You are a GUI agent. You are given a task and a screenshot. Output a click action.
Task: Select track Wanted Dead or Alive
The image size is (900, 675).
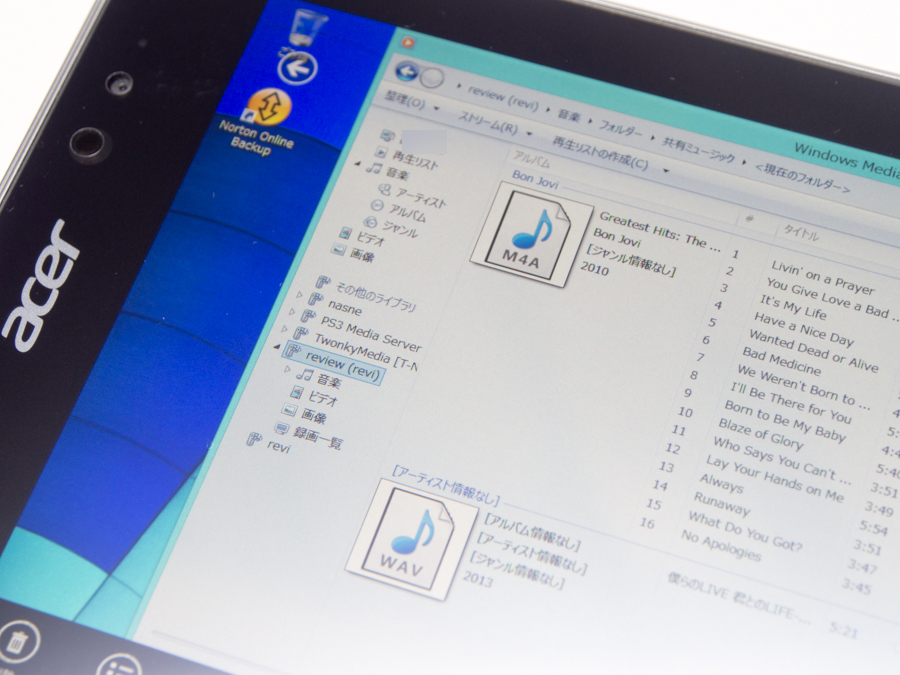813,351
